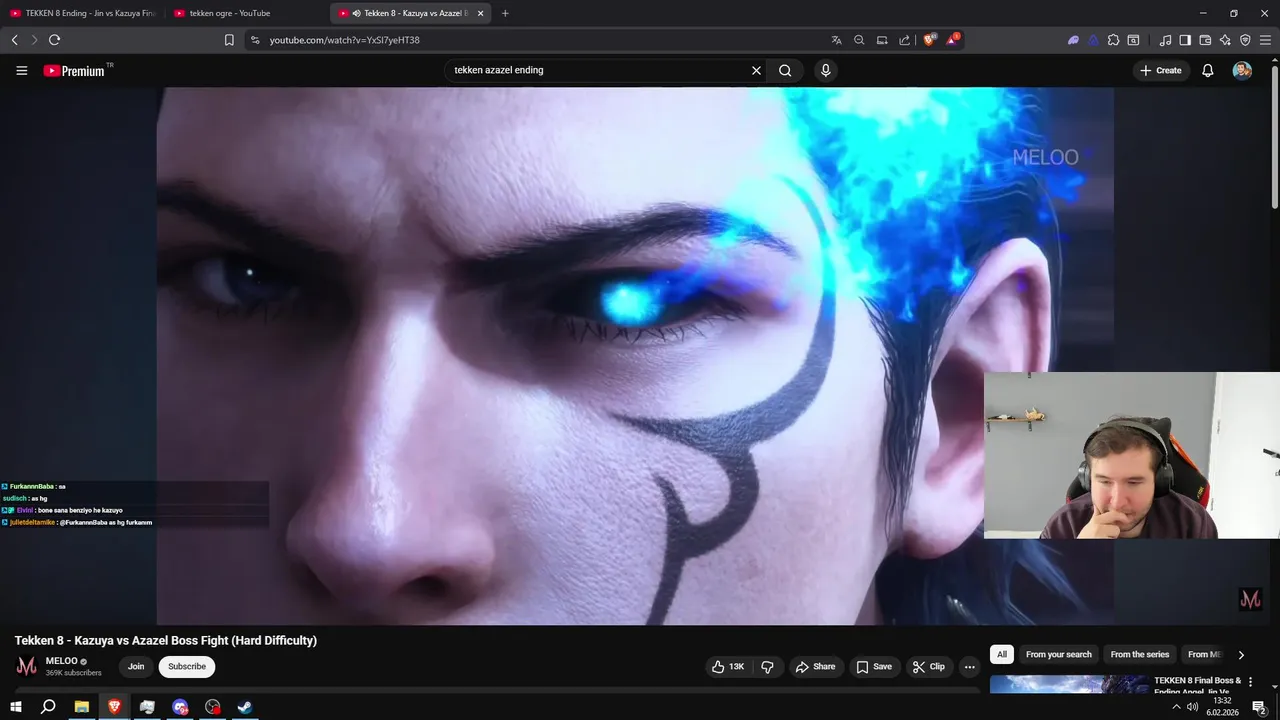
Task: Open Steam from the taskbar
Action: tap(245, 707)
